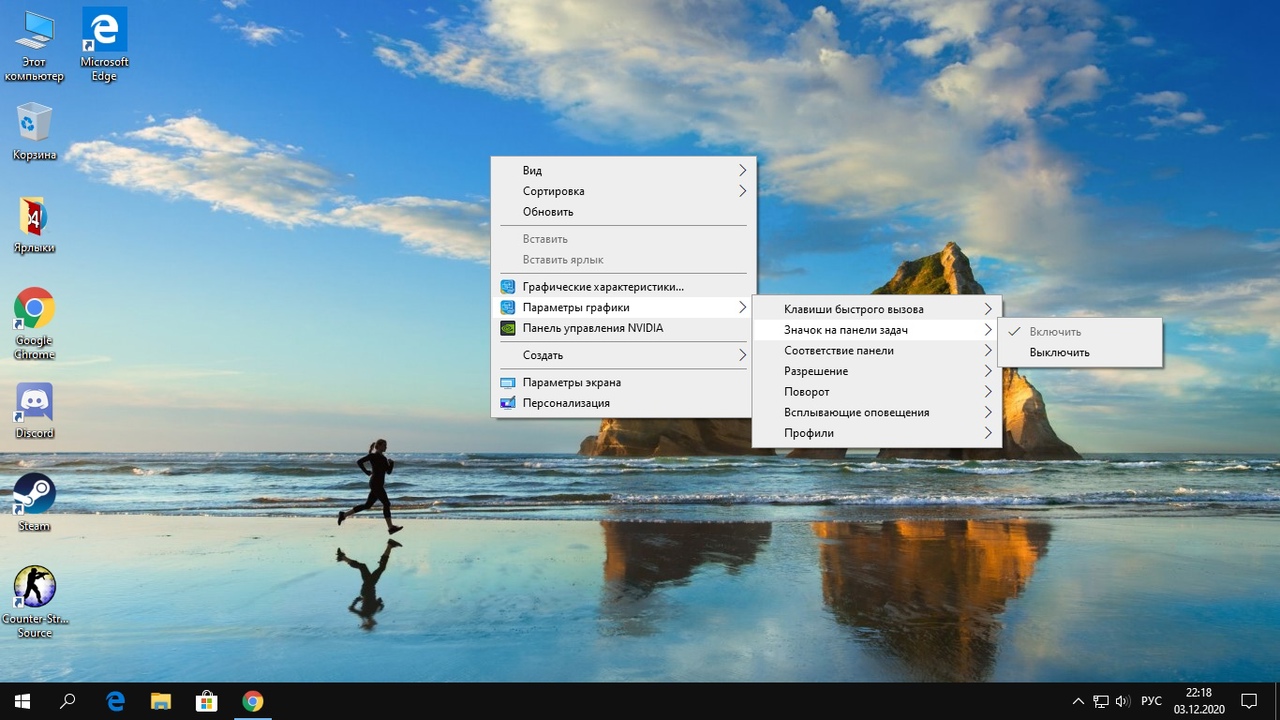
Task: Select the Discord desktop shortcut
Action: (34, 411)
